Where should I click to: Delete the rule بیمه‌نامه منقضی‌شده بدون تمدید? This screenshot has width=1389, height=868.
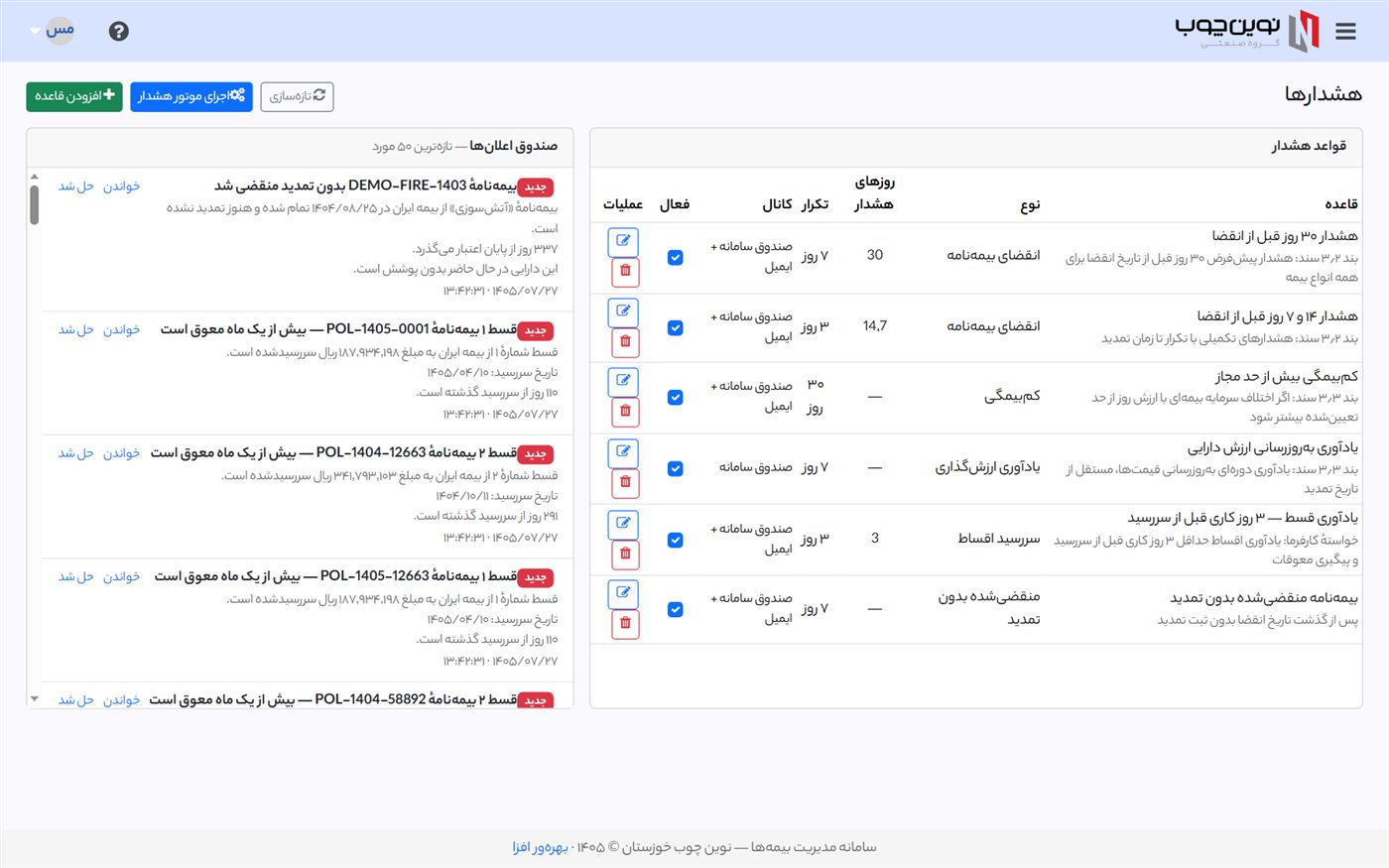[x=625, y=624]
